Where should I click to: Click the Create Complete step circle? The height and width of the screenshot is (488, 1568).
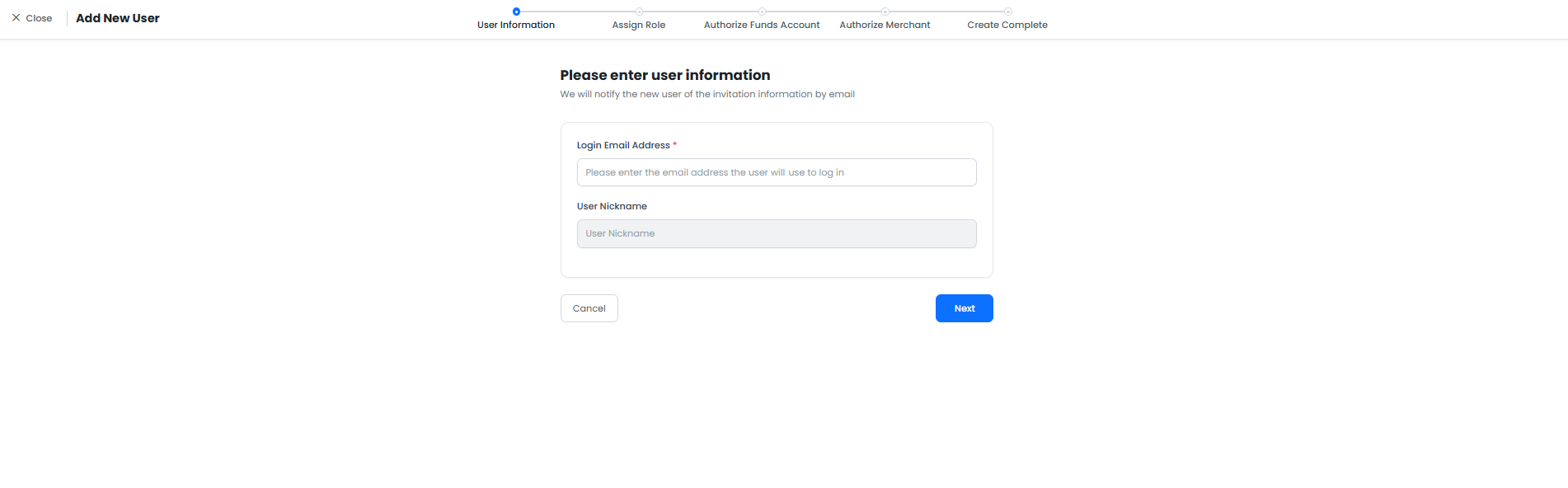1007,12
